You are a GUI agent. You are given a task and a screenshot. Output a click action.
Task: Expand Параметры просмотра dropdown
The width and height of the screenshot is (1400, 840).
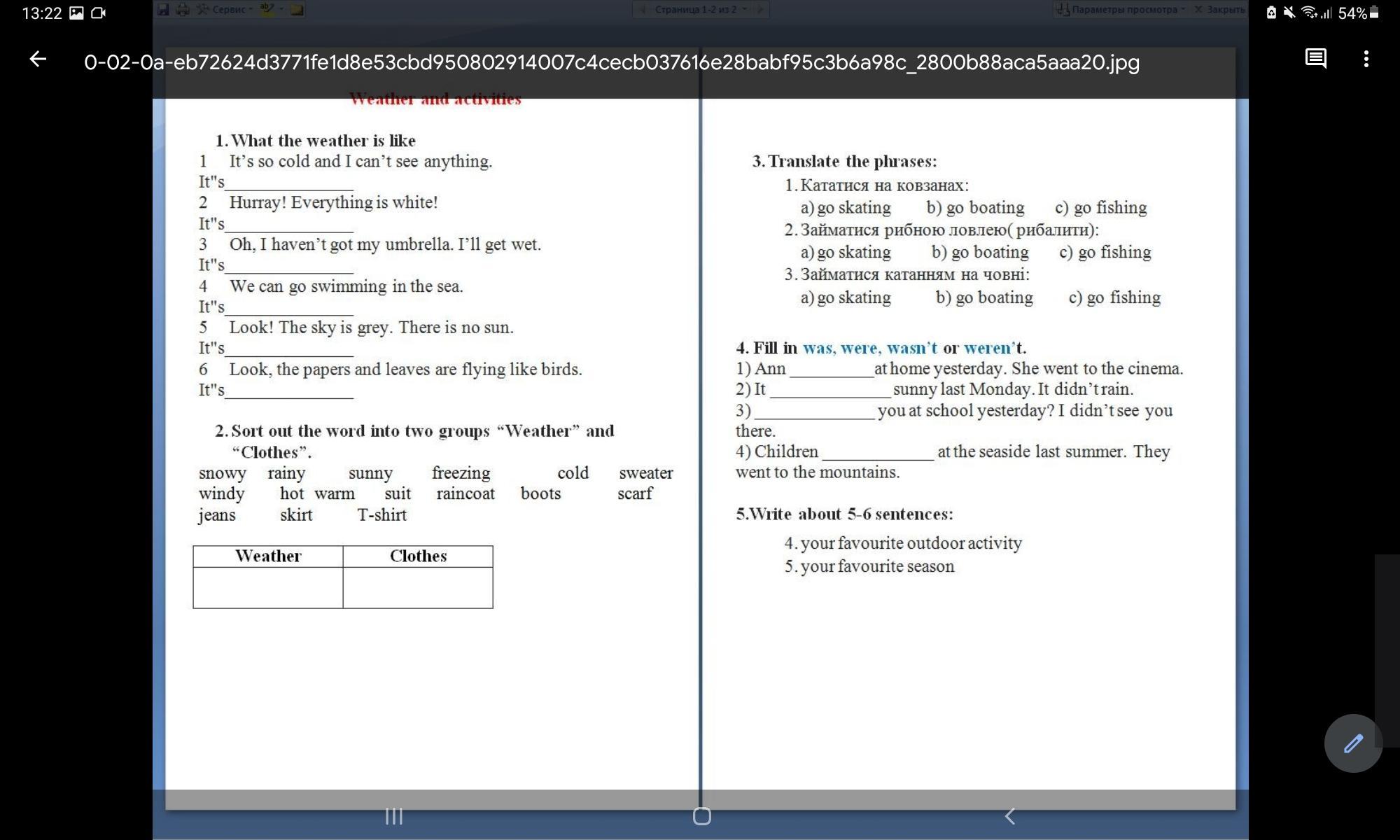coord(1123,10)
